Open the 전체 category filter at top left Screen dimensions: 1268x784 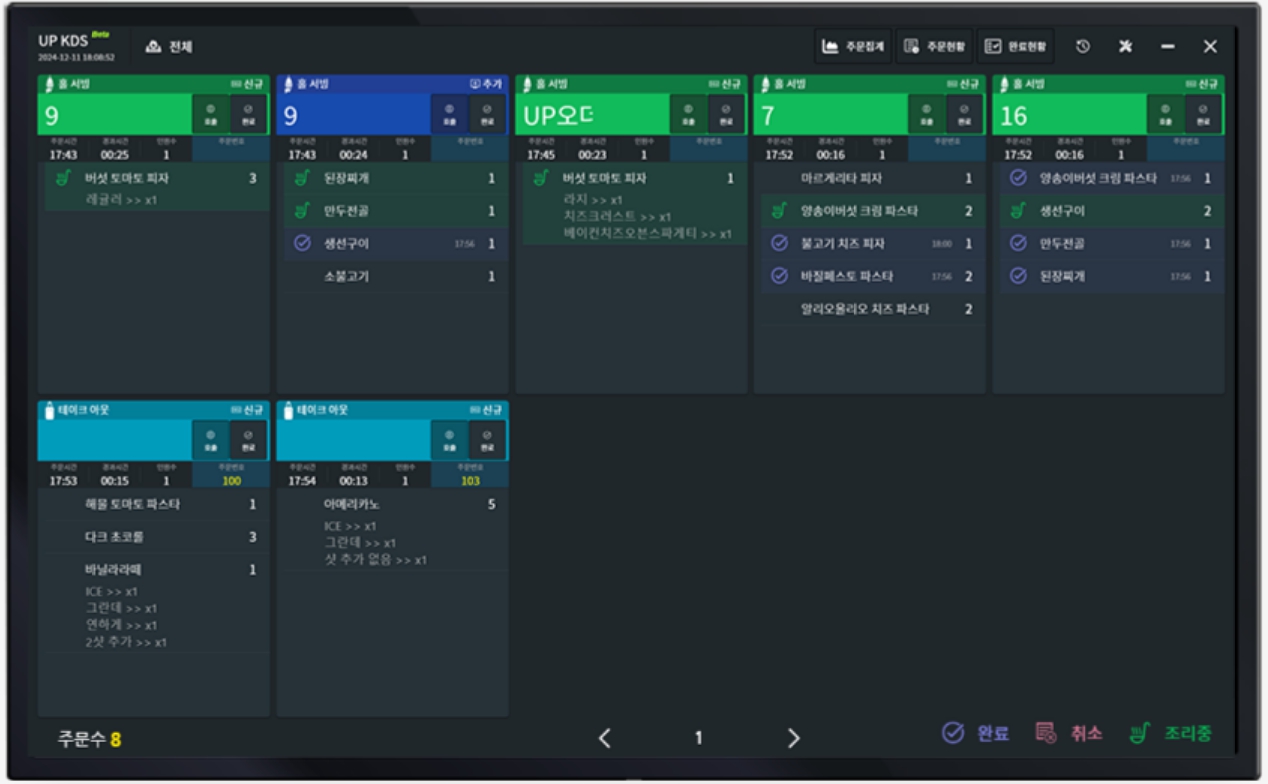(x=169, y=47)
